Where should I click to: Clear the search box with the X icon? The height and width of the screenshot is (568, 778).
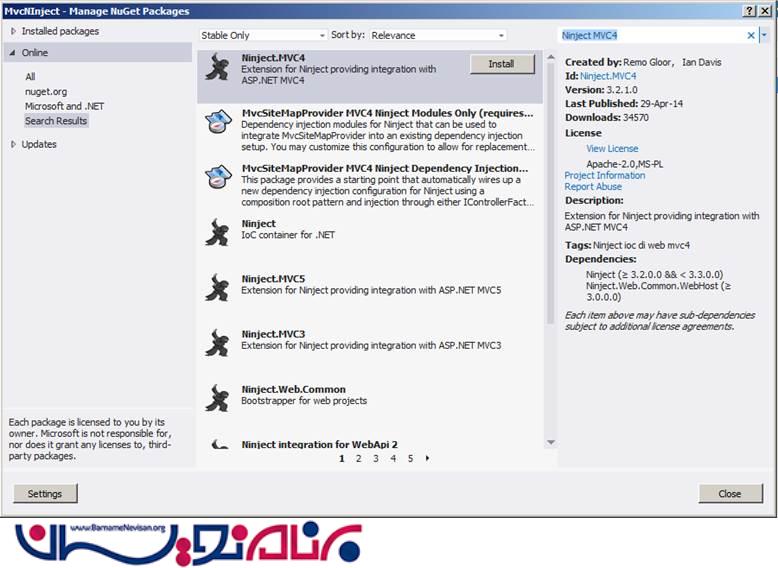(x=751, y=35)
